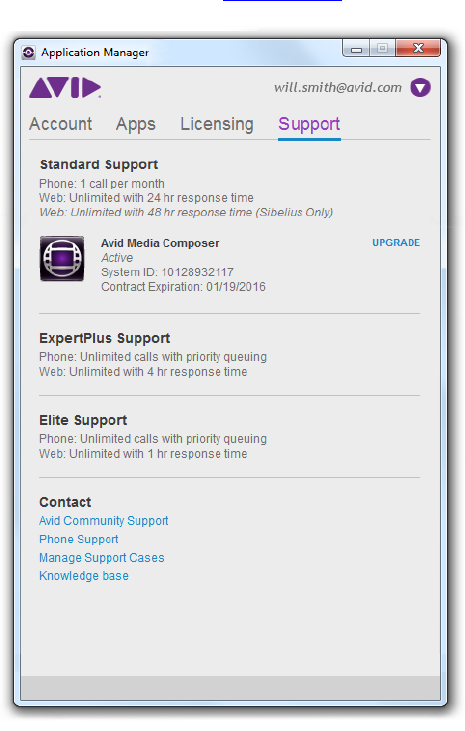
Task: Click the UPGRADE link for Media Composer
Action: (396, 243)
